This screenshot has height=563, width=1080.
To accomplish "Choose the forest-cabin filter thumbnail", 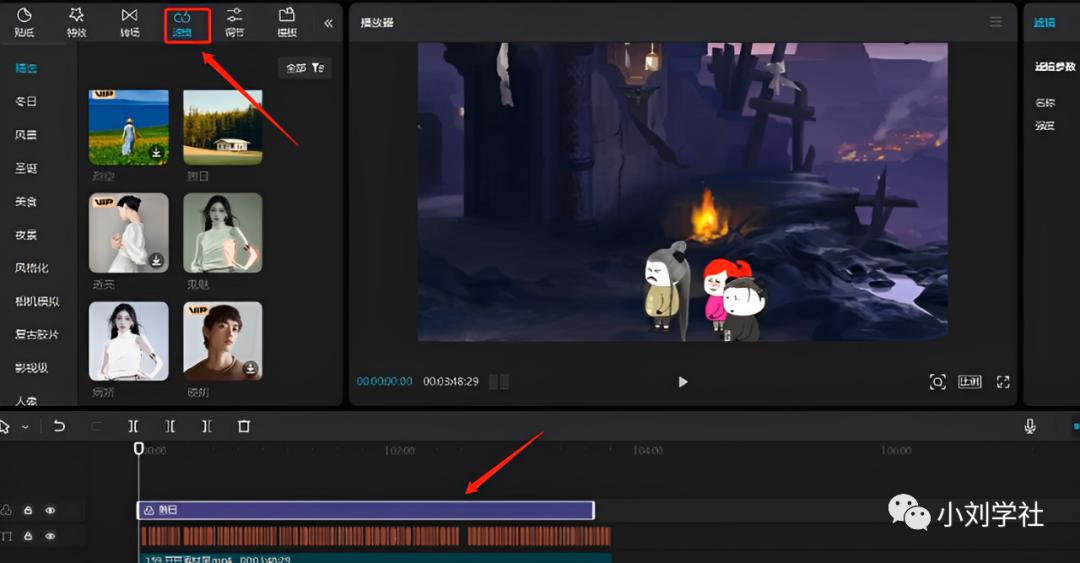I will click(x=222, y=127).
